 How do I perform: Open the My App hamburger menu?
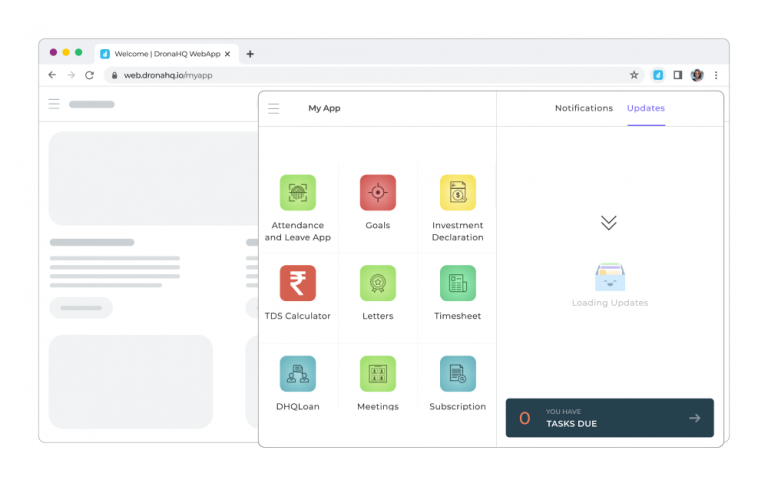pyautogui.click(x=273, y=108)
